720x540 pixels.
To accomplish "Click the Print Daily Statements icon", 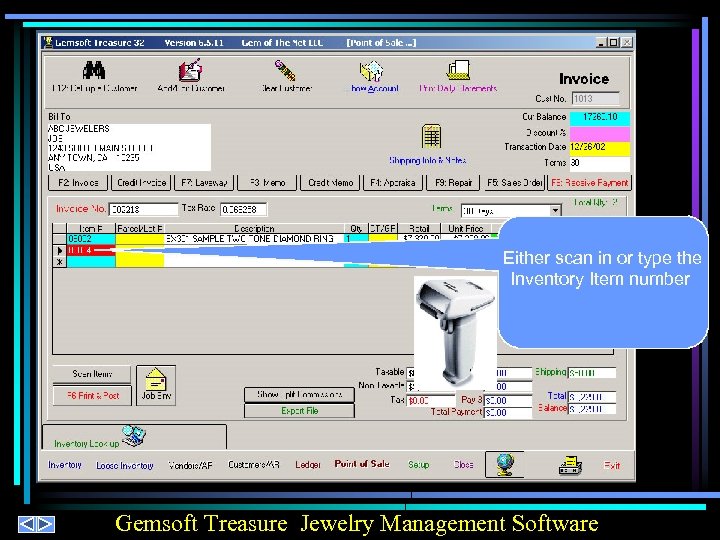I will (x=458, y=70).
